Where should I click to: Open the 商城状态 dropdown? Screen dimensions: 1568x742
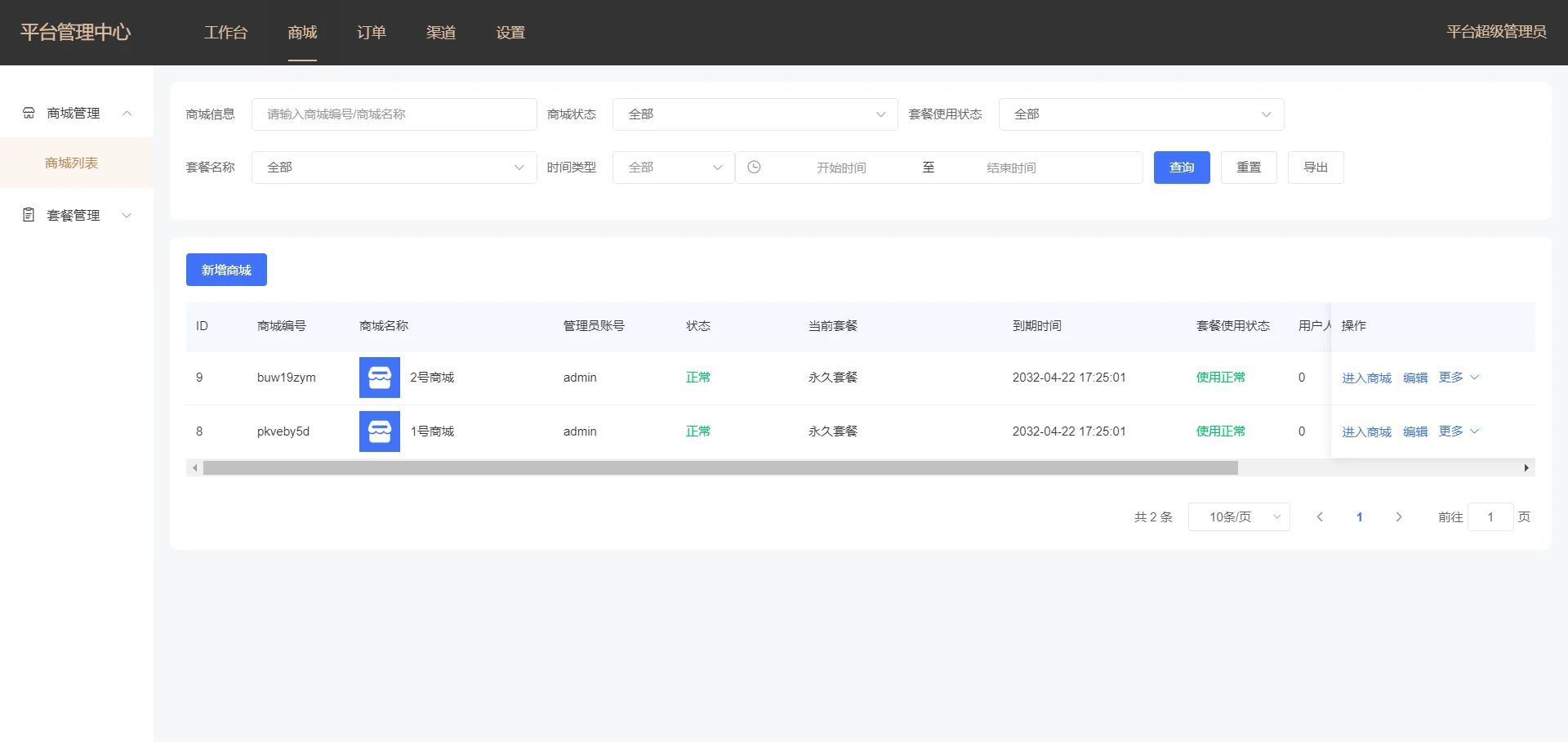pos(754,114)
